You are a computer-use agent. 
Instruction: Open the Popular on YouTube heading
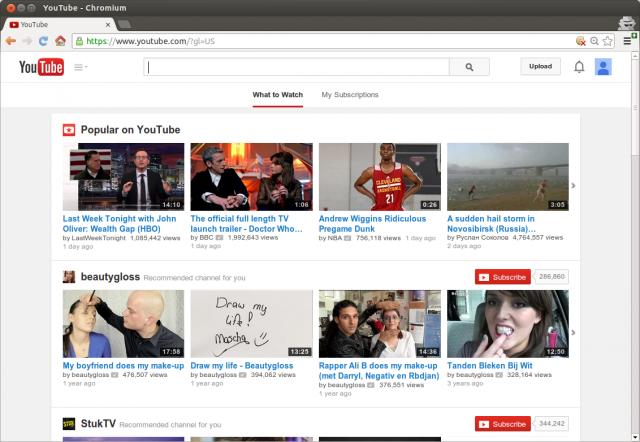130,130
